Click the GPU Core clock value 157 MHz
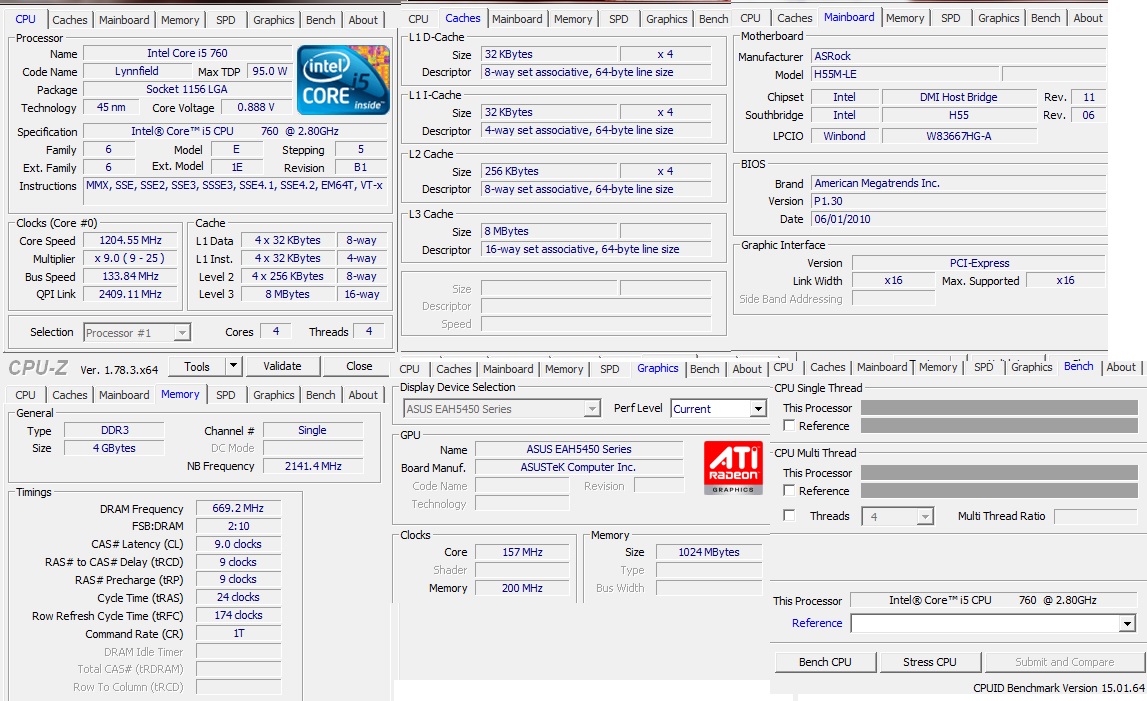The height and width of the screenshot is (701, 1147). pyautogui.click(x=522, y=552)
